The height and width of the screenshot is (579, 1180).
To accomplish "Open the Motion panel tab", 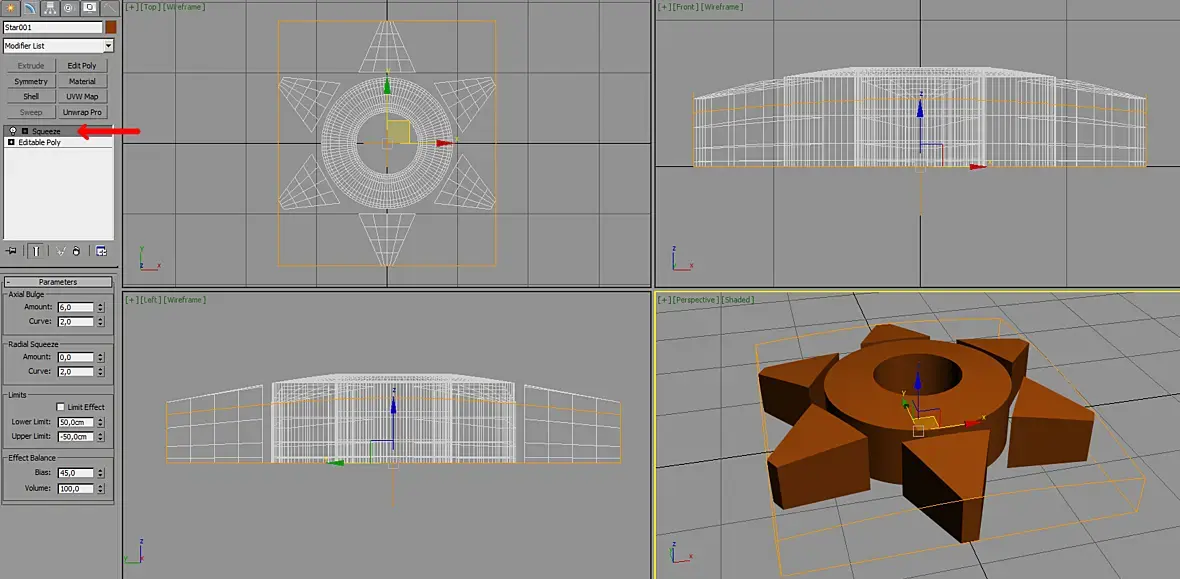I will click(x=70, y=8).
